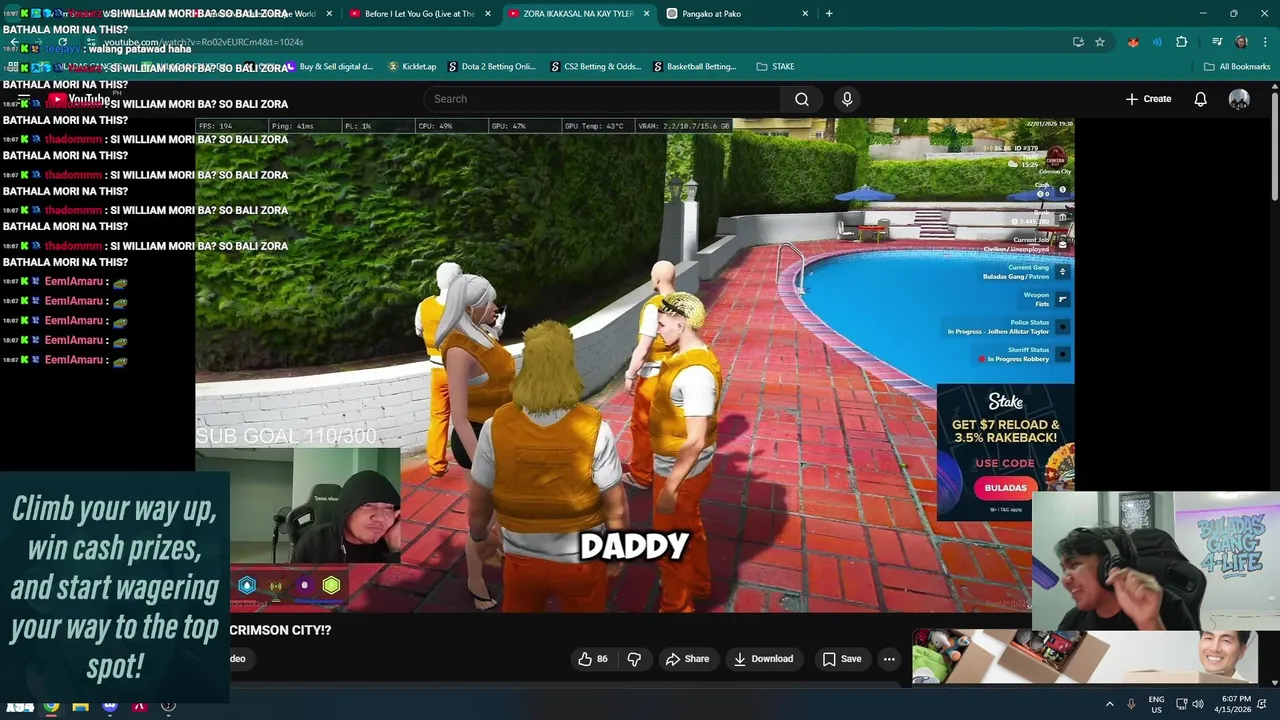This screenshot has width=1280, height=720.
Task: Click the Stake logo in the video ad
Action: (1005, 401)
